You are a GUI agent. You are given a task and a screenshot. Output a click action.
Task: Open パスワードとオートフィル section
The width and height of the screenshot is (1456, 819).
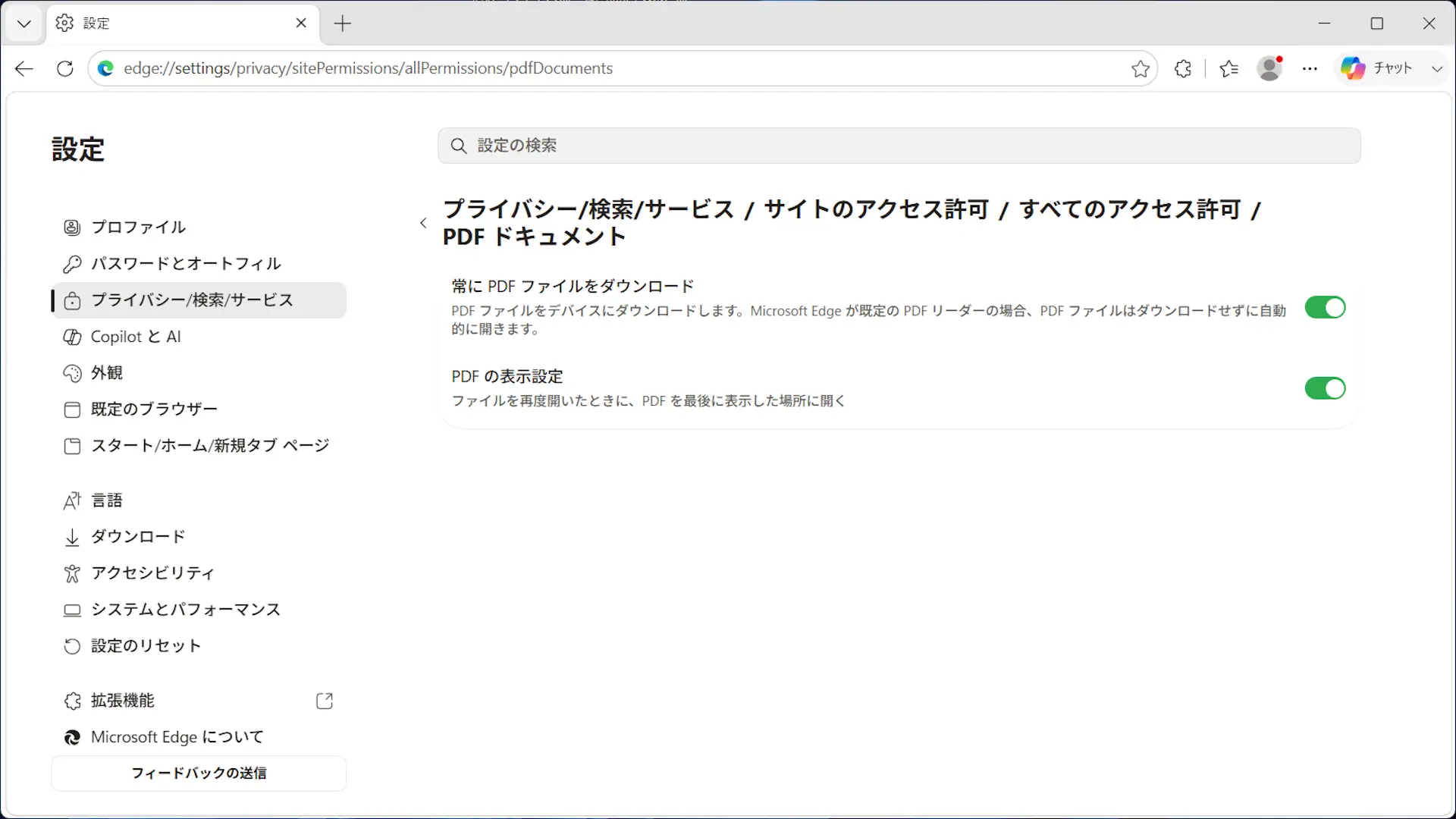(199, 263)
